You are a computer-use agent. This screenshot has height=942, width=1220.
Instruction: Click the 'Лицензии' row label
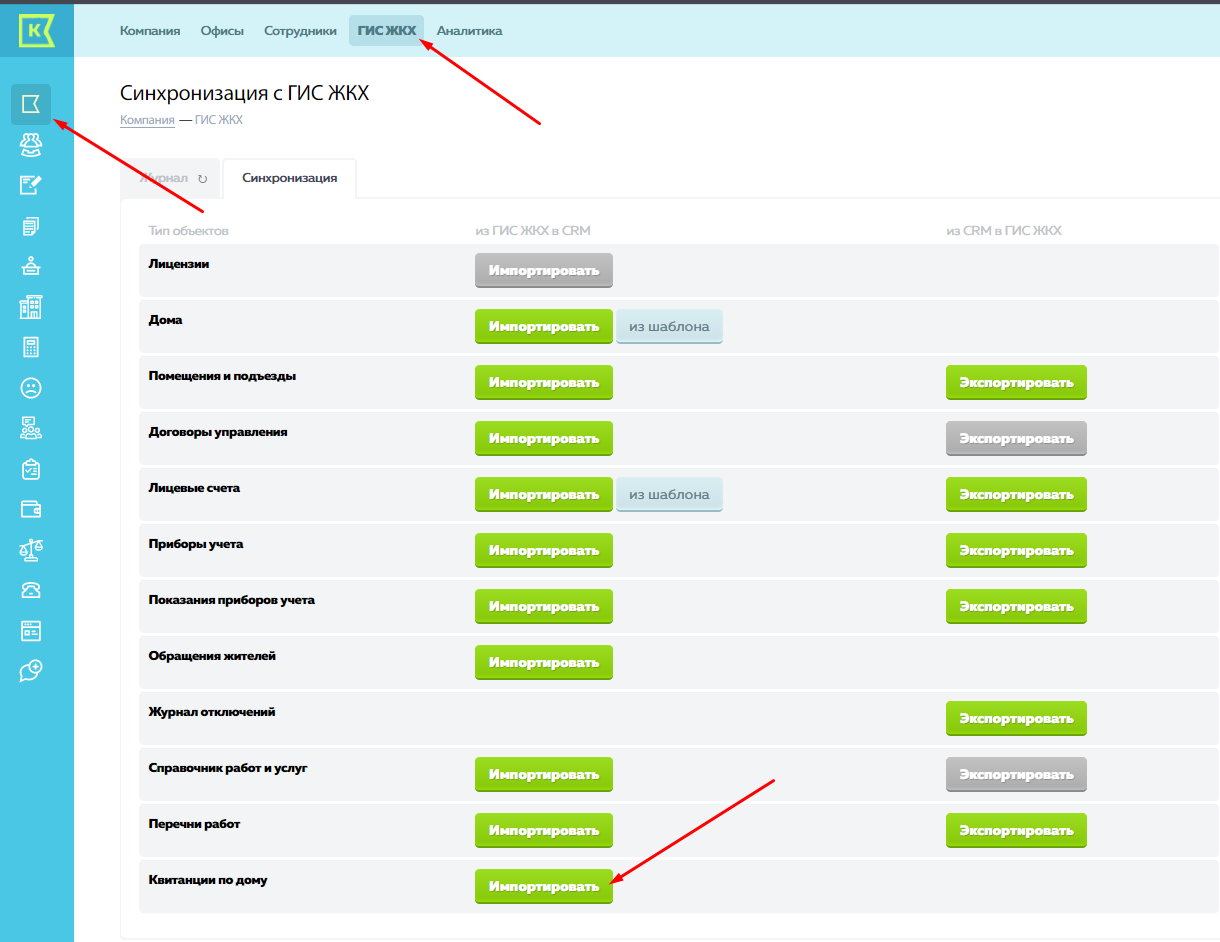tap(178, 264)
